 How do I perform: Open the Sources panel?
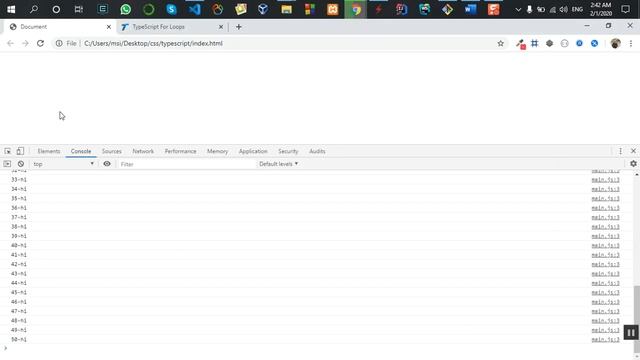112,151
